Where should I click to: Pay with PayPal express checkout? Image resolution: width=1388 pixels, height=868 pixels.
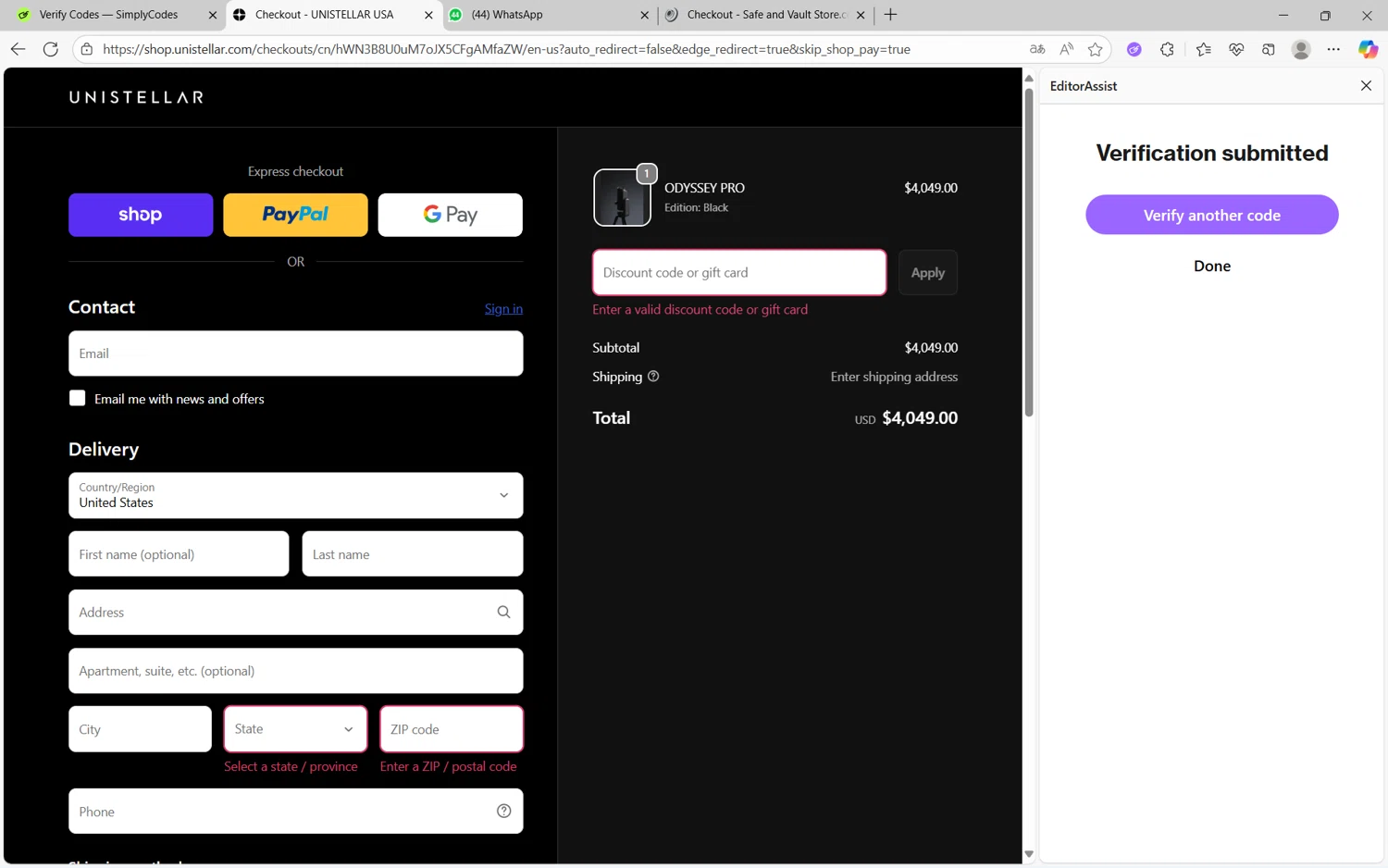coord(295,215)
